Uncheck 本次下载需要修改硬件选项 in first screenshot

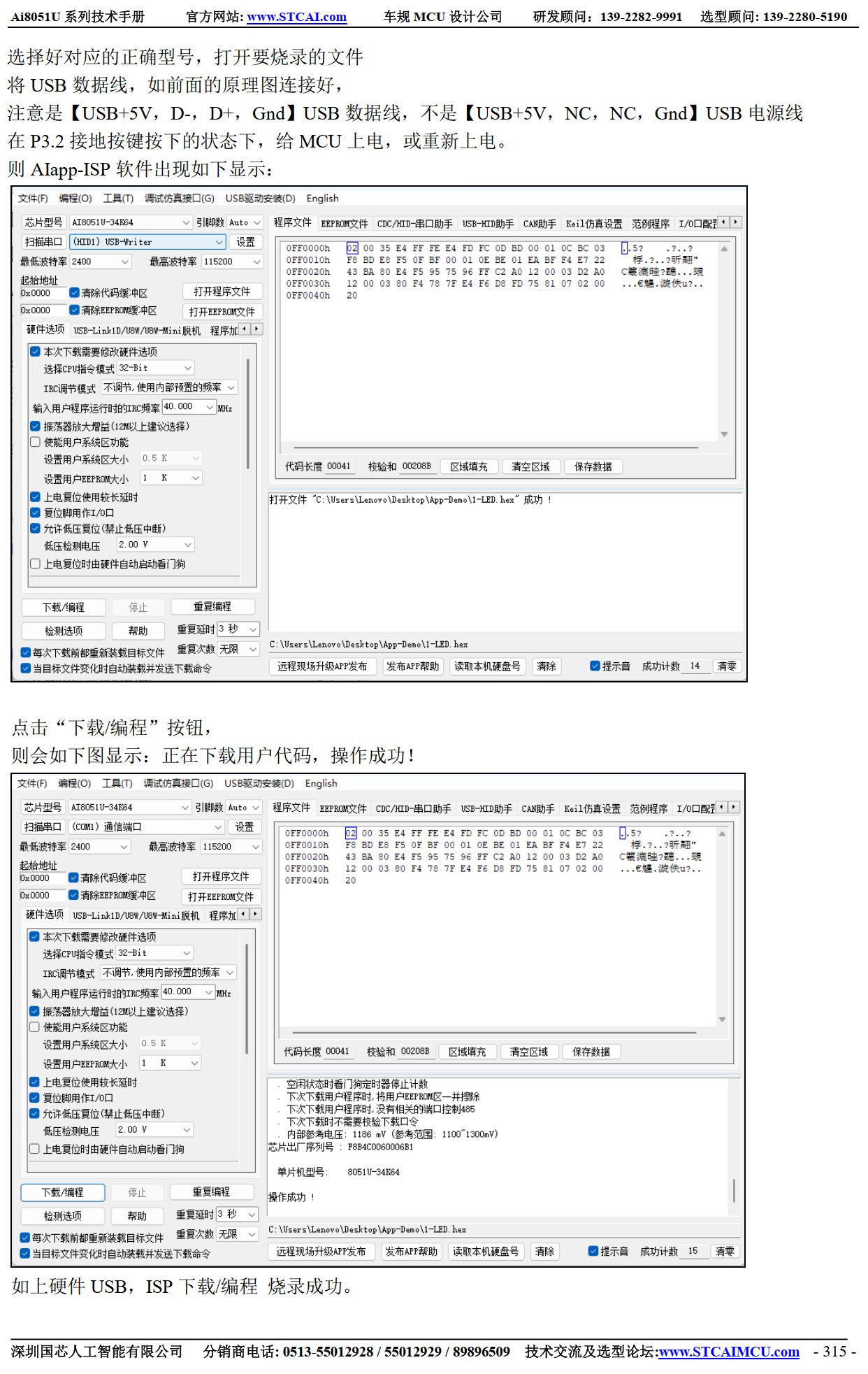click(x=35, y=351)
